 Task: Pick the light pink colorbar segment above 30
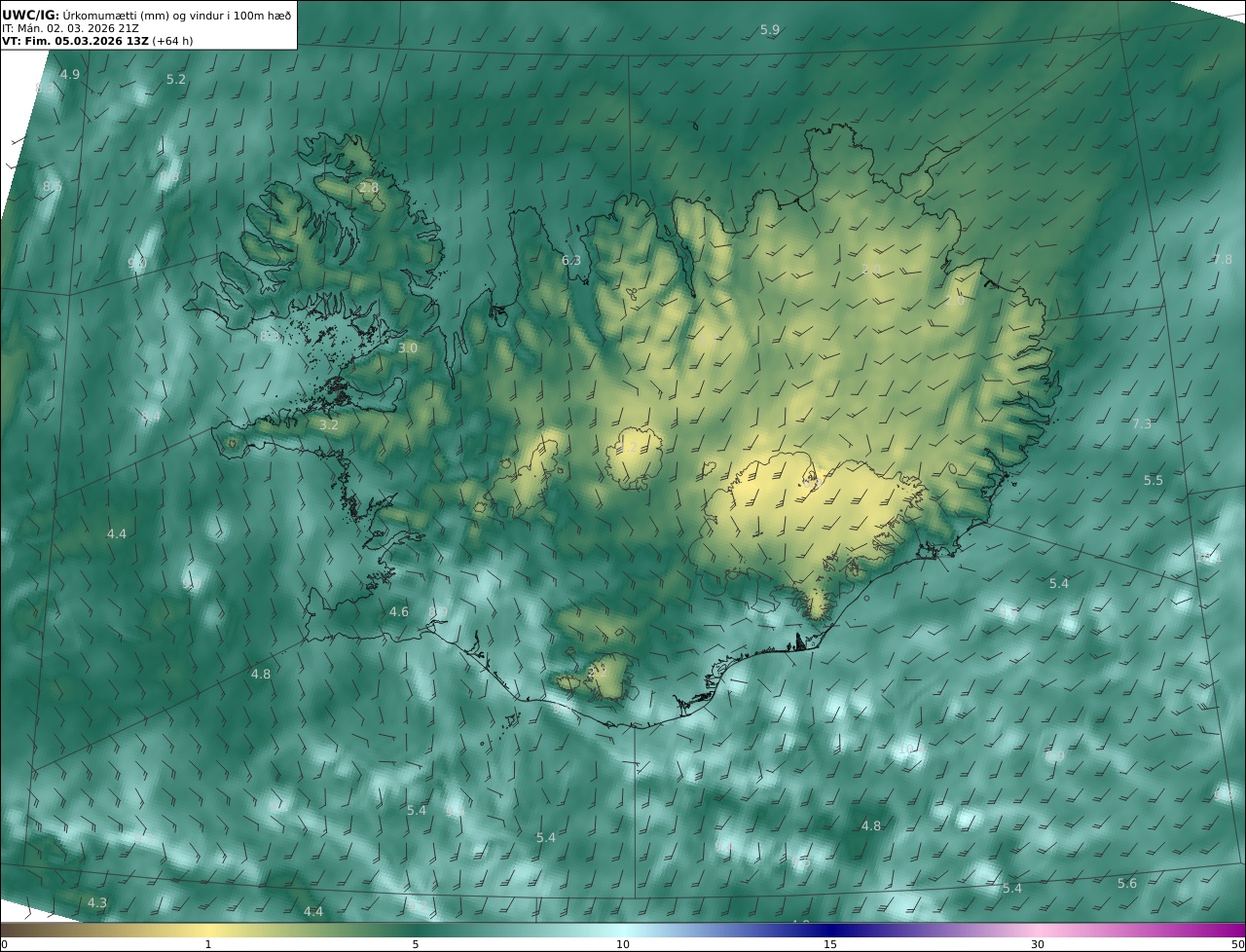(x=1038, y=930)
